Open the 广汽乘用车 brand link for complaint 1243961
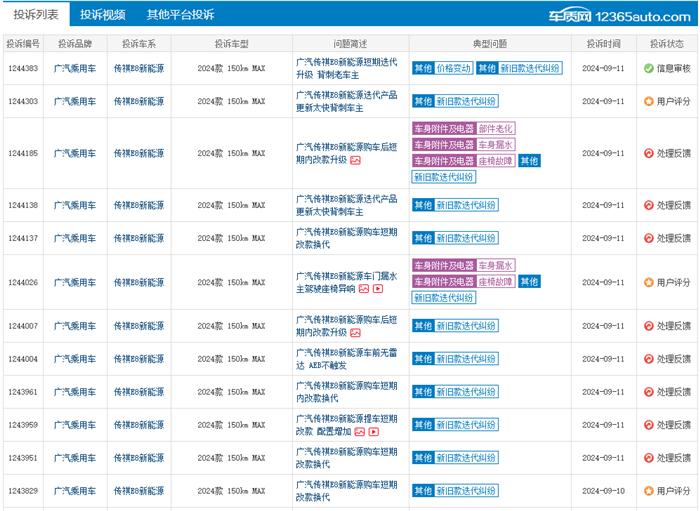 coord(75,392)
